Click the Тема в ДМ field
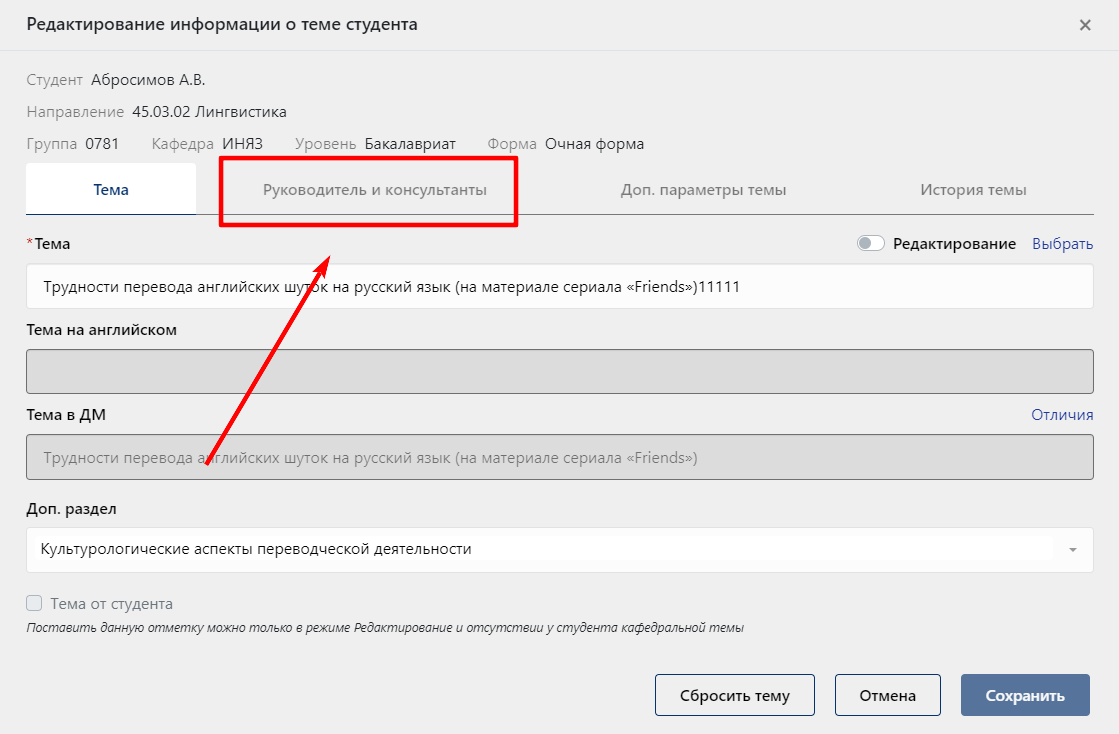Image resolution: width=1119 pixels, height=734 pixels. click(x=560, y=457)
